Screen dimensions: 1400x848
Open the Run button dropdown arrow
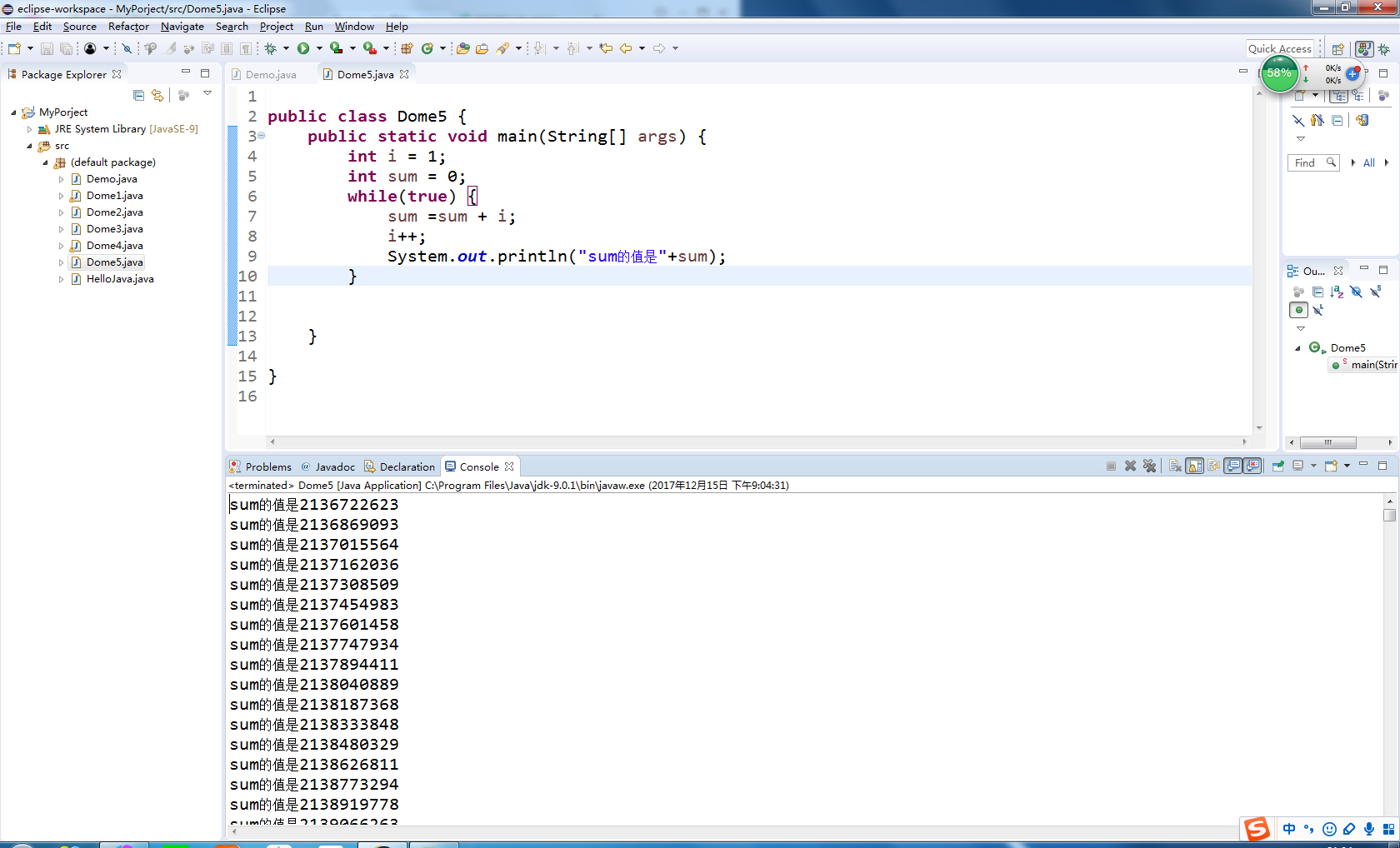tap(319, 48)
